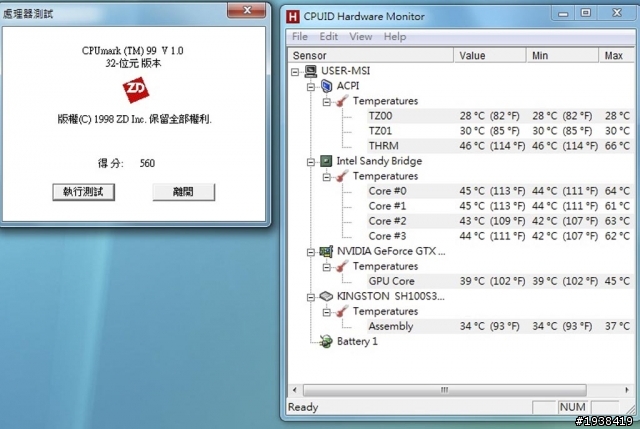640x429 pixels.
Task: Open the Edit menu
Action: (x=329, y=37)
